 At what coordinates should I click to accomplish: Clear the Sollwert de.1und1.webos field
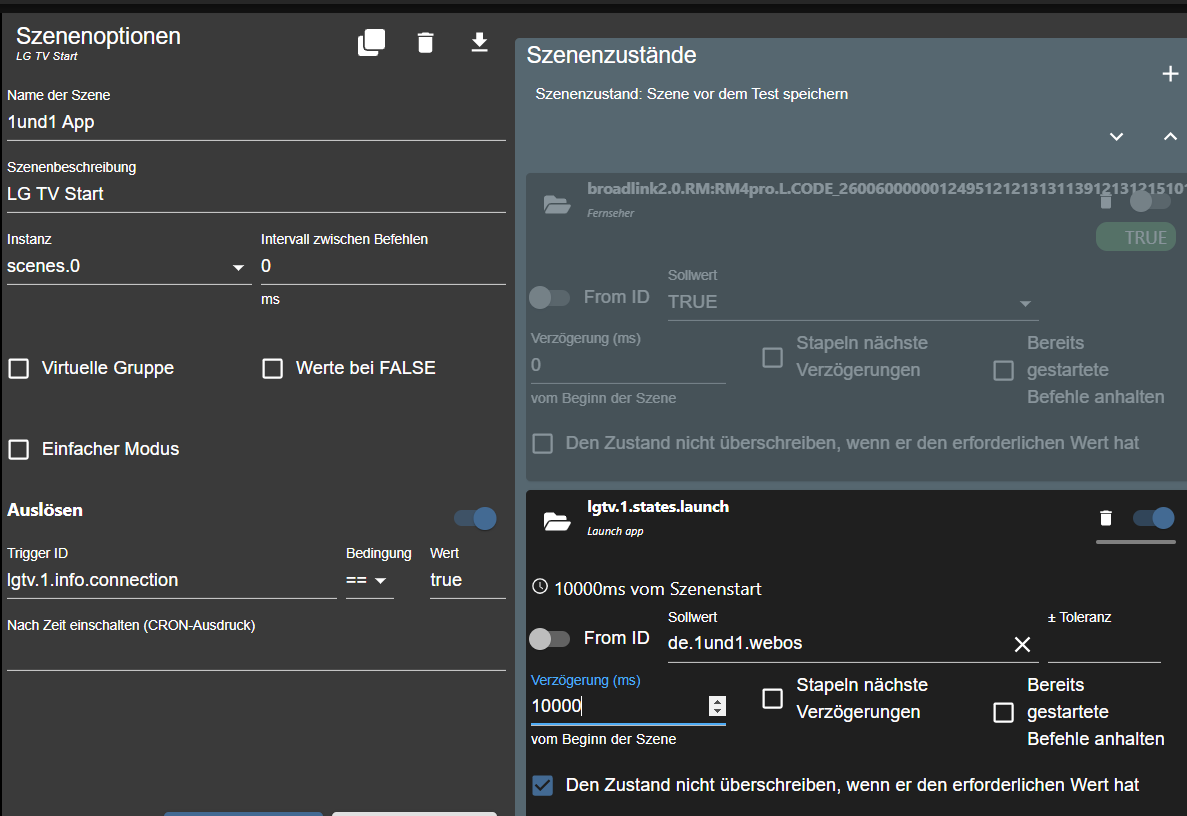(x=1022, y=645)
